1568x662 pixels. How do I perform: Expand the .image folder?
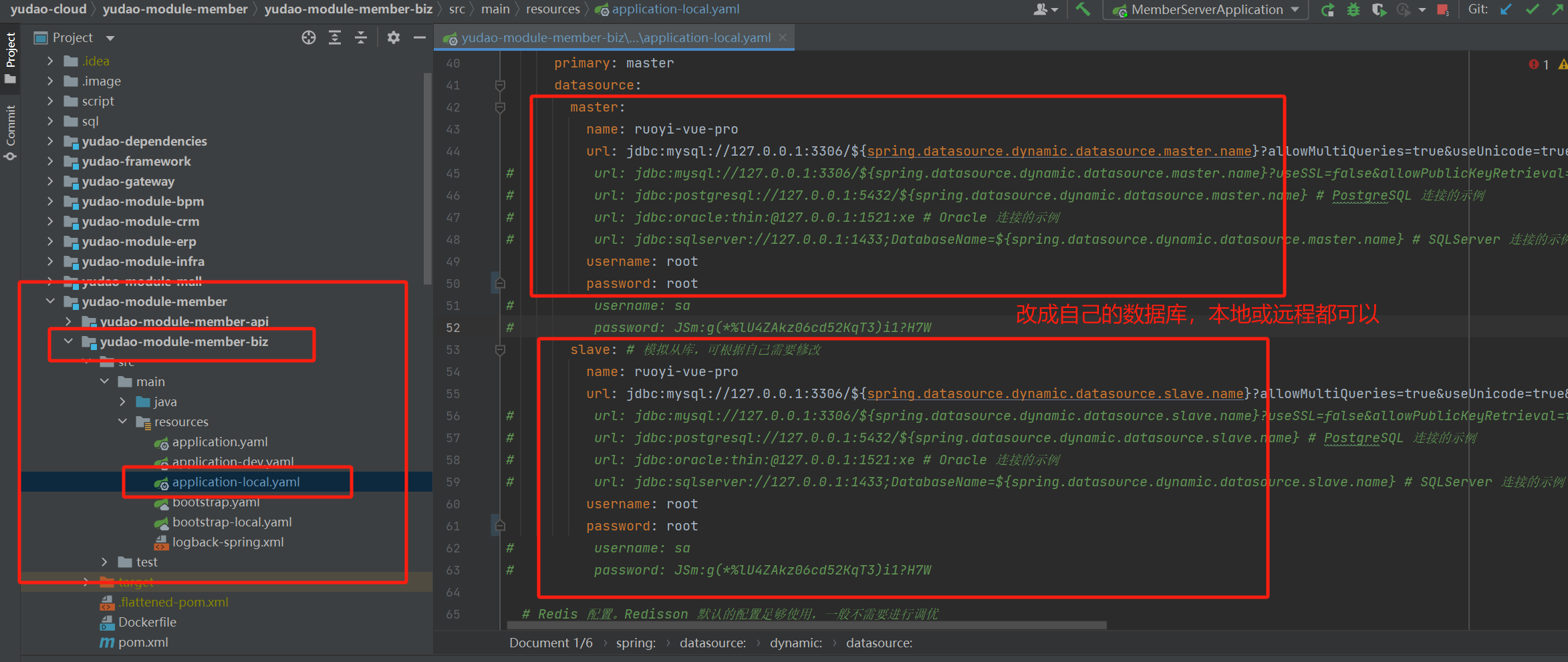[50, 81]
